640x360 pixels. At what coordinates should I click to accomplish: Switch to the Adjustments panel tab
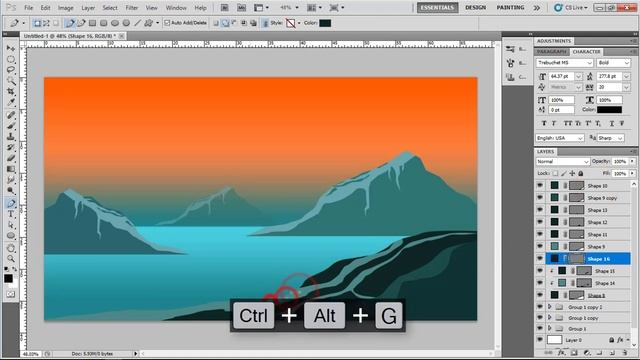[x=554, y=41]
